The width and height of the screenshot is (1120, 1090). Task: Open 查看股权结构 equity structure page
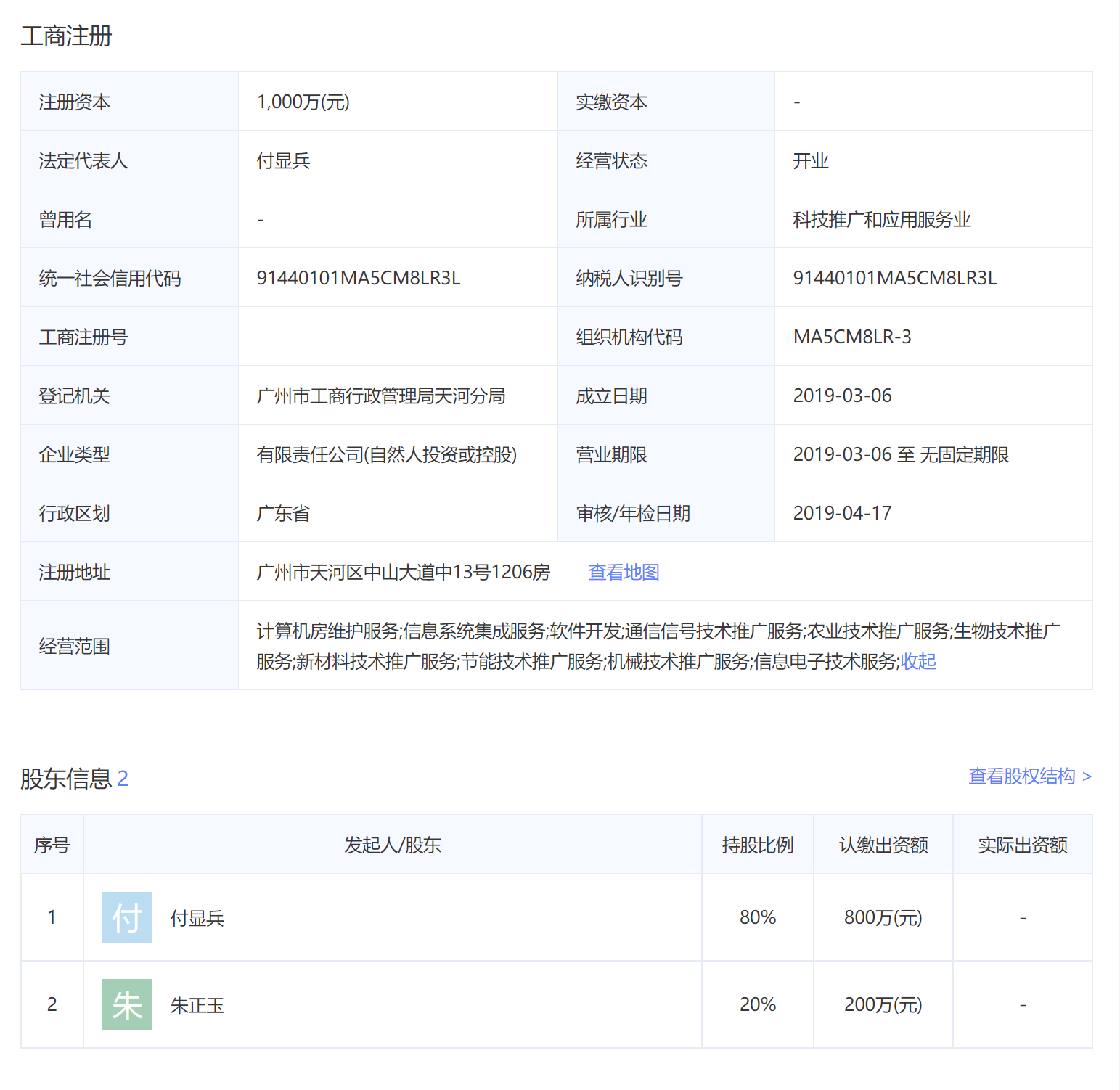[x=1021, y=776]
